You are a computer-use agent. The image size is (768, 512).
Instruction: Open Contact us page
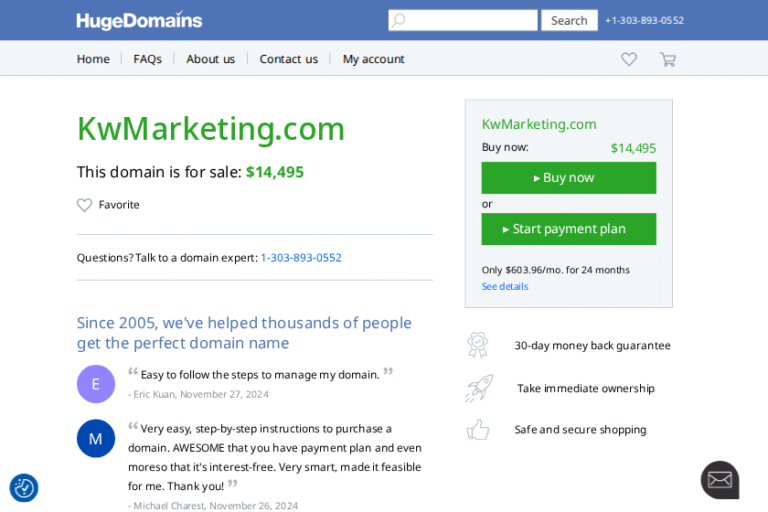[288, 59]
